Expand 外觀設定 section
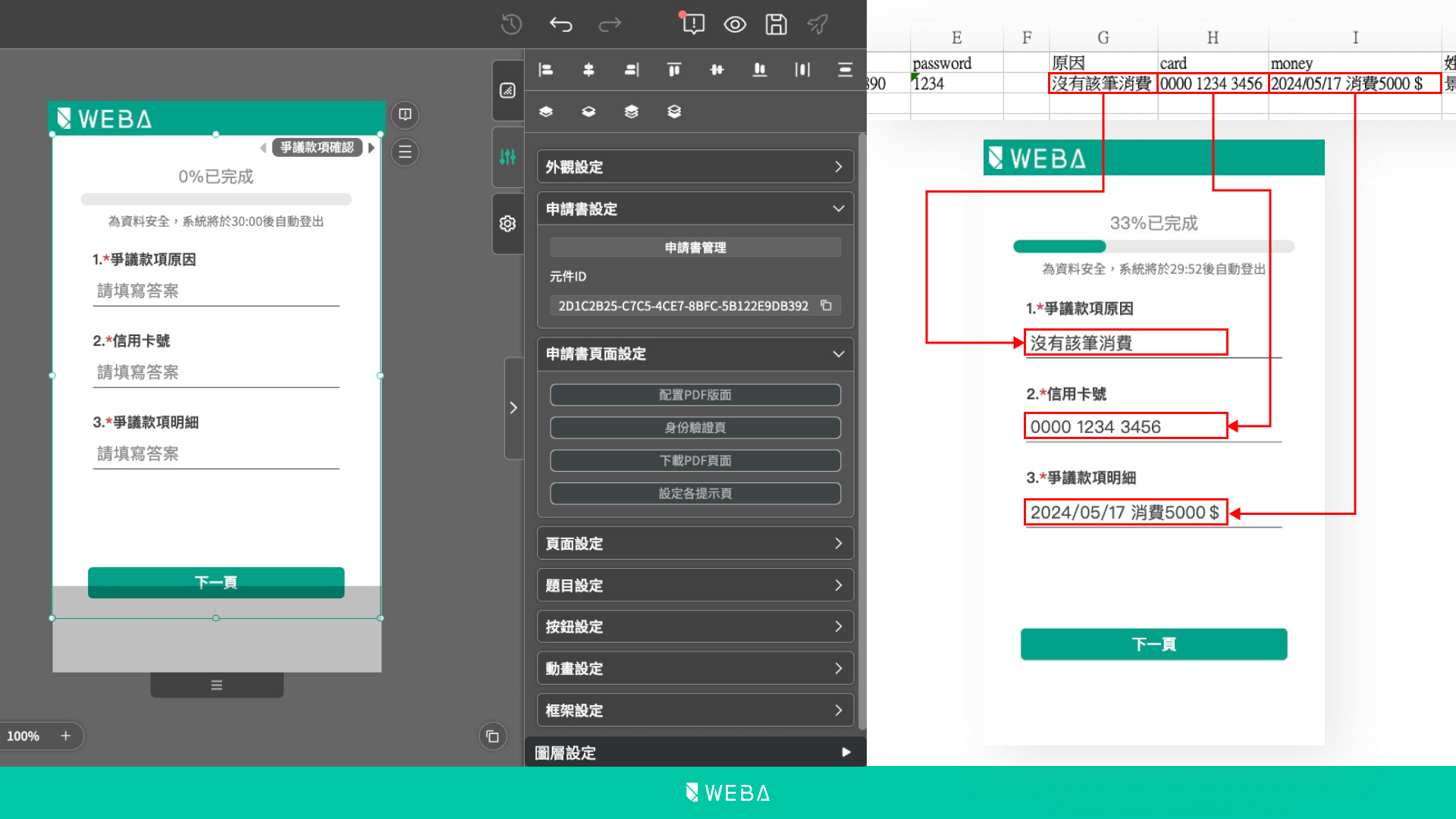 click(695, 167)
